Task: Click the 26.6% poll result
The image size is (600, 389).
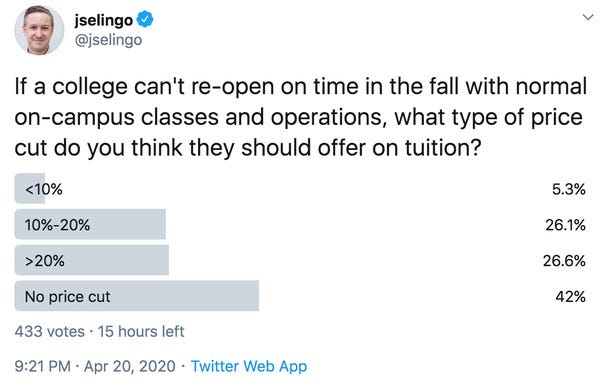Action: pos(564,261)
